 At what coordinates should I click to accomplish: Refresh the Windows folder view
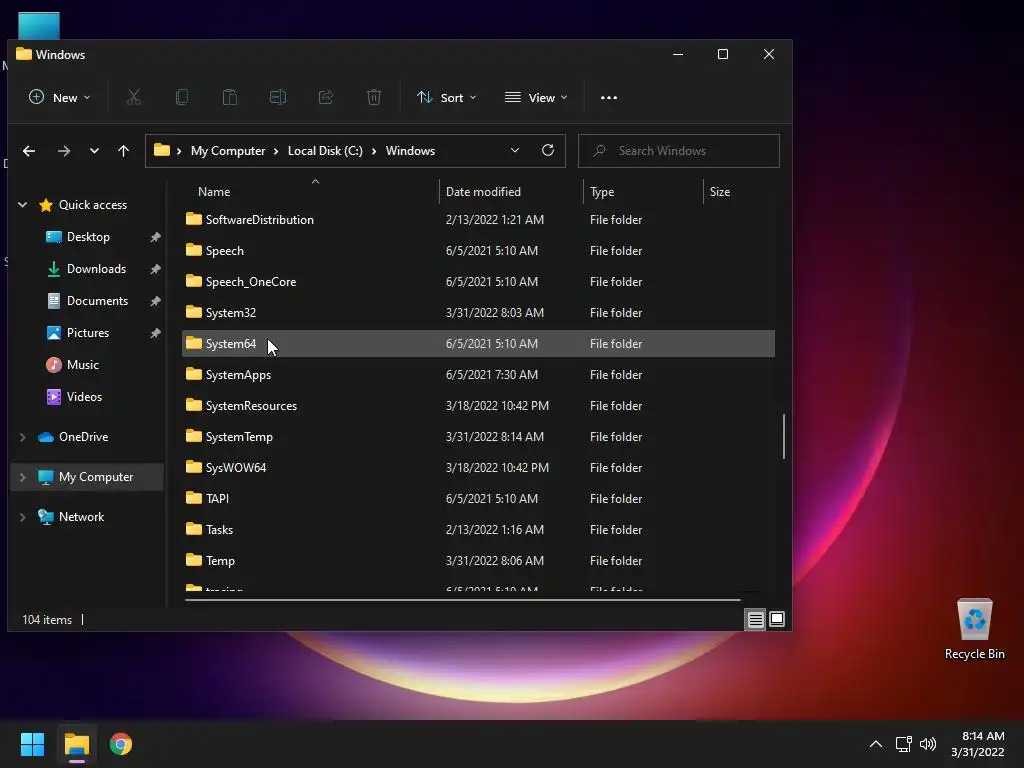point(548,150)
